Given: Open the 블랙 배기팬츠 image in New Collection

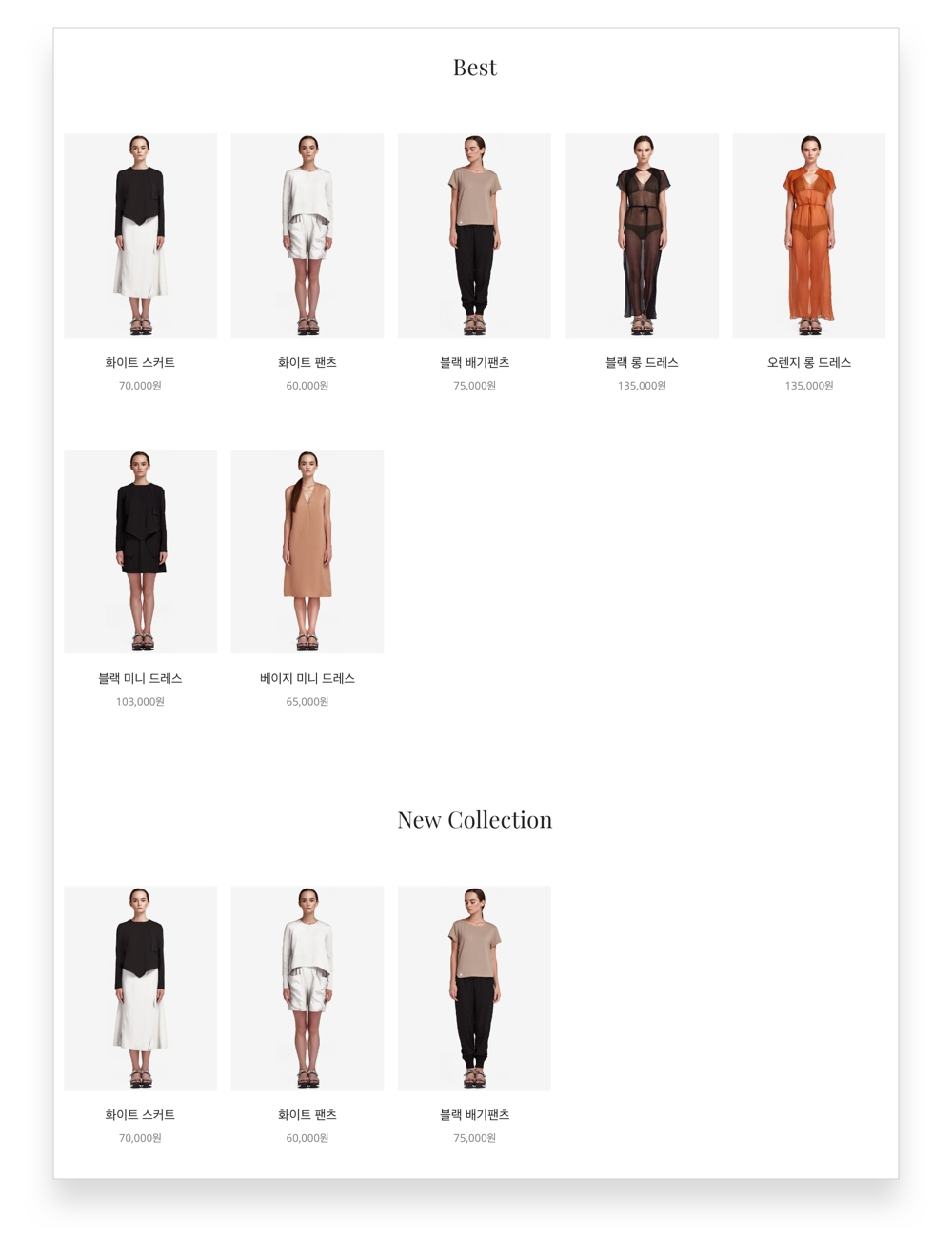Looking at the screenshot, I should click(x=474, y=989).
